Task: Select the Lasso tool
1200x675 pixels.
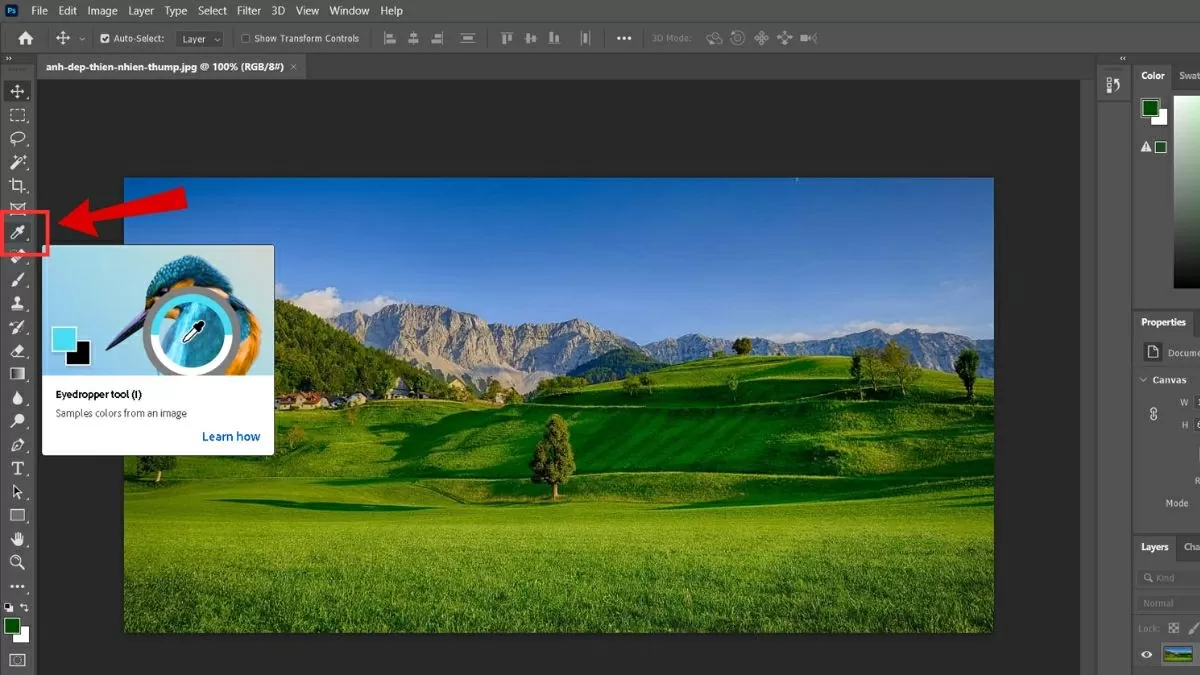Action: pos(18,139)
